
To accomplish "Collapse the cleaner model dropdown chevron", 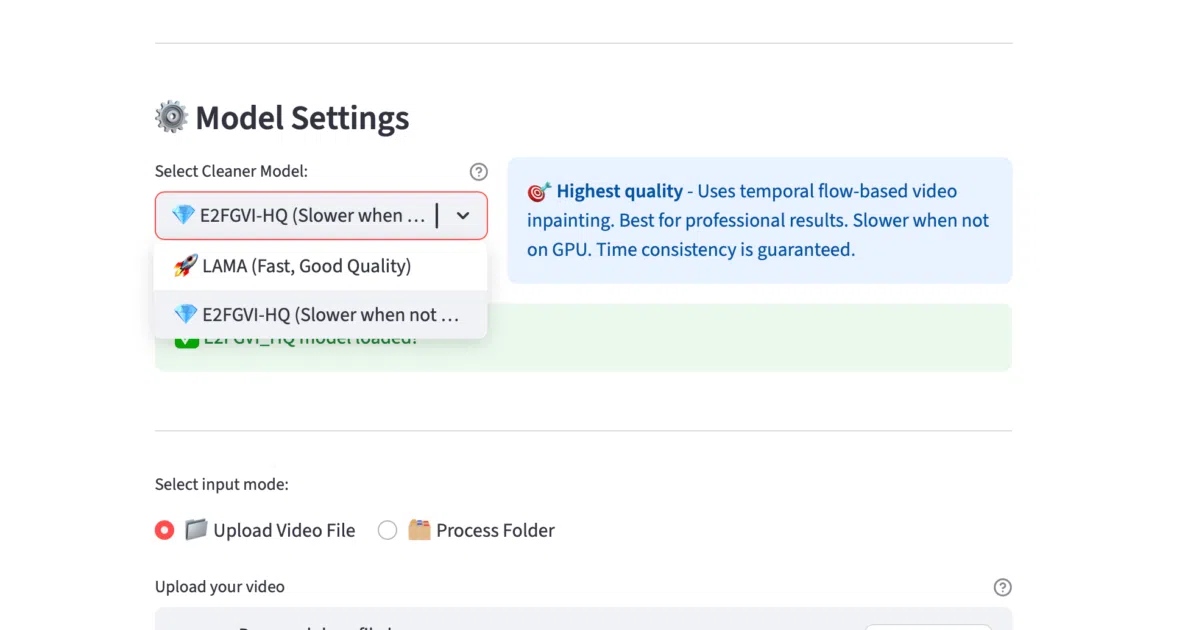I will tap(463, 215).
